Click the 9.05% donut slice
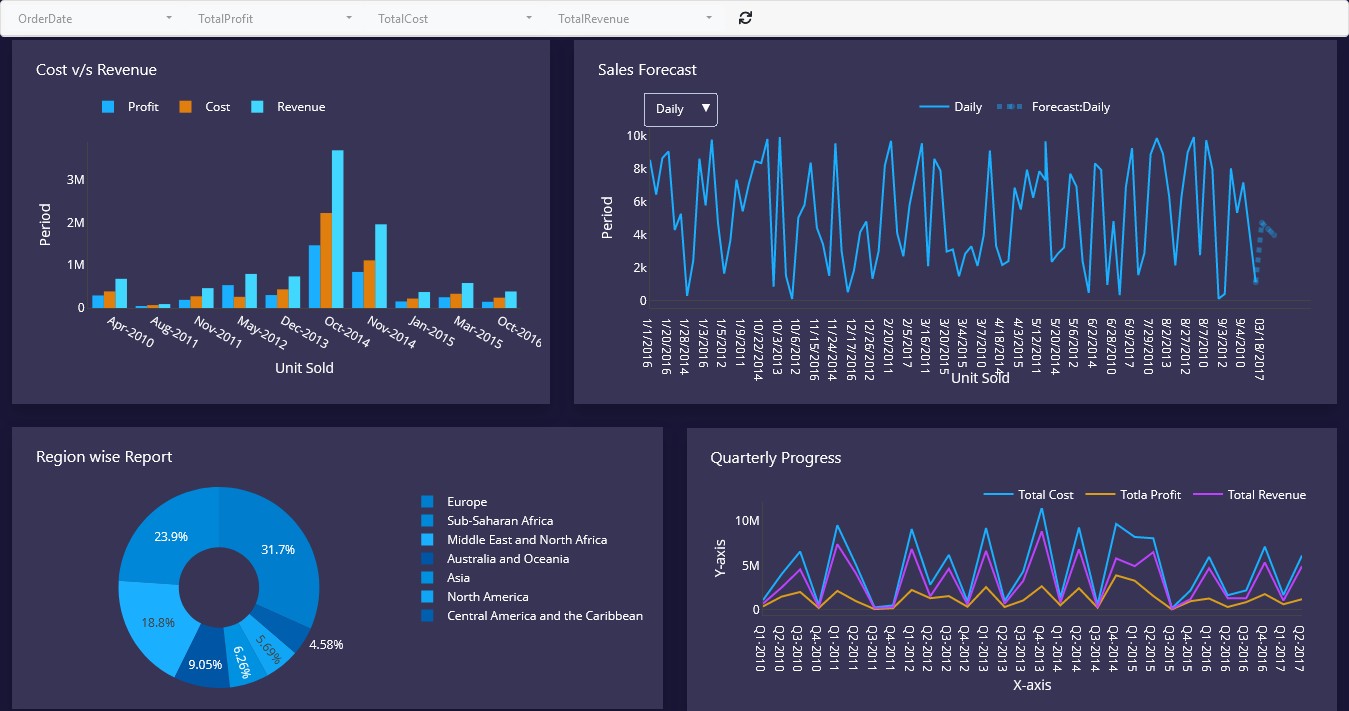Viewport: 1349px width, 711px height. pyautogui.click(x=204, y=663)
